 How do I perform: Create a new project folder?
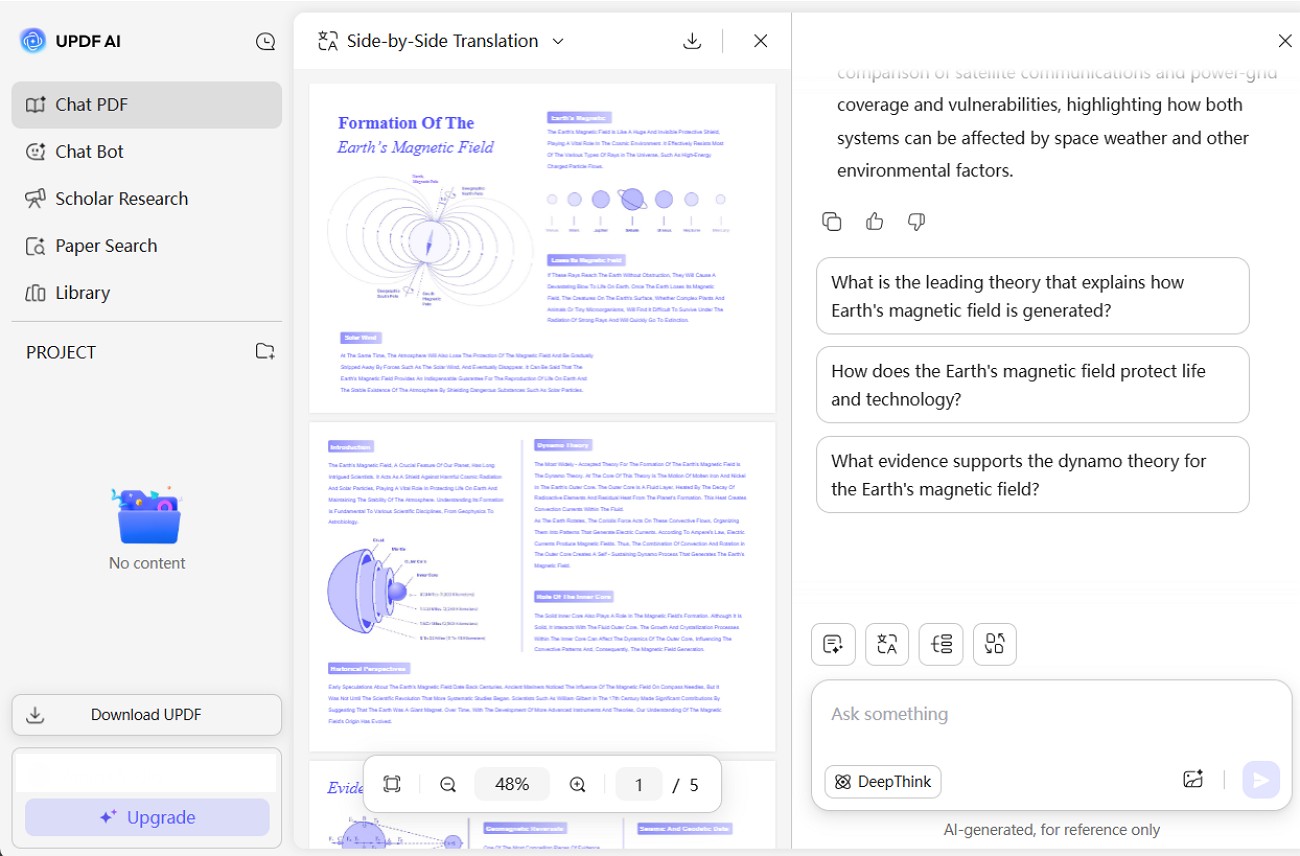[x=265, y=351]
